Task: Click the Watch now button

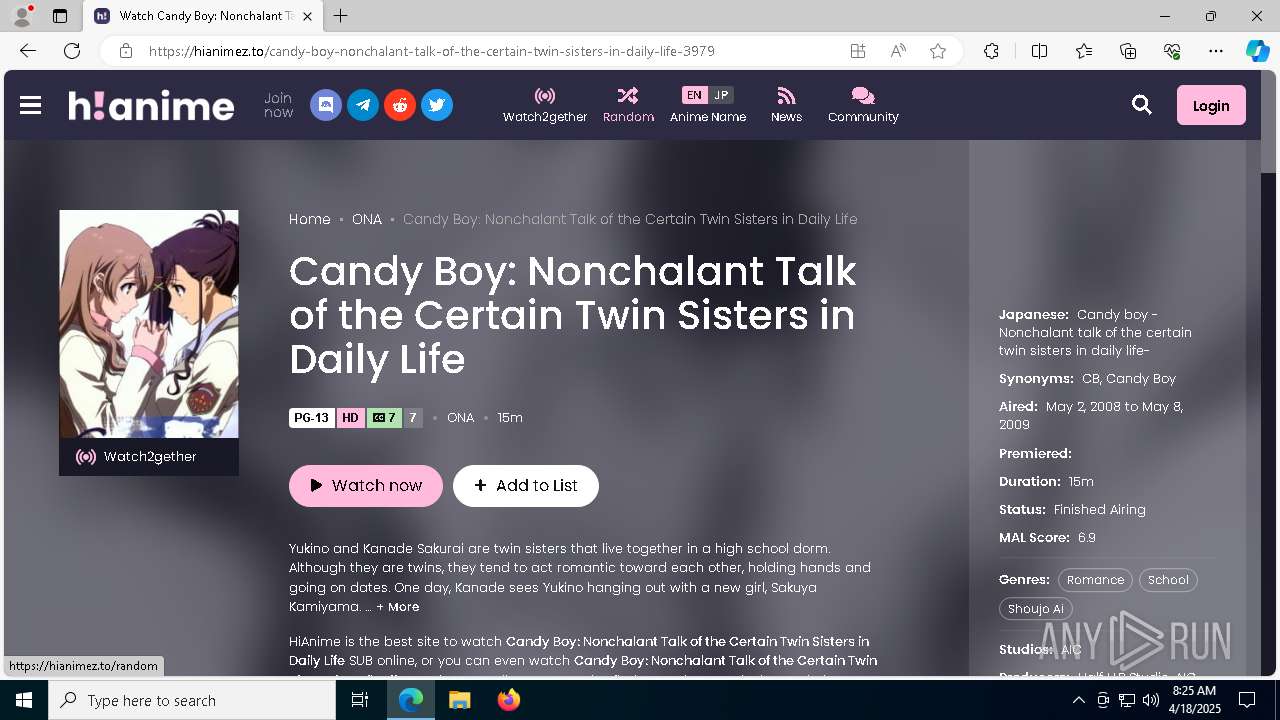Action: point(366,486)
